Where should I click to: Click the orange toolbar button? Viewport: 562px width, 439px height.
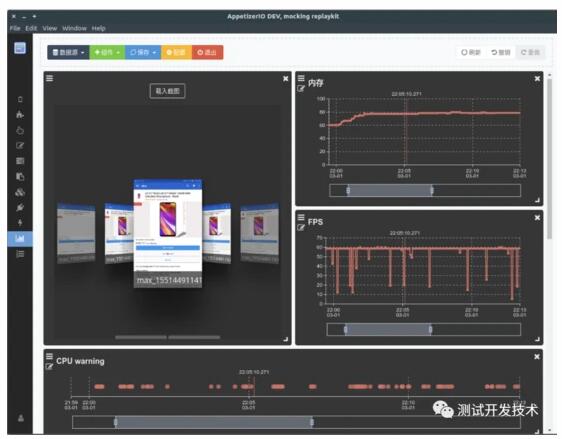coord(176,52)
